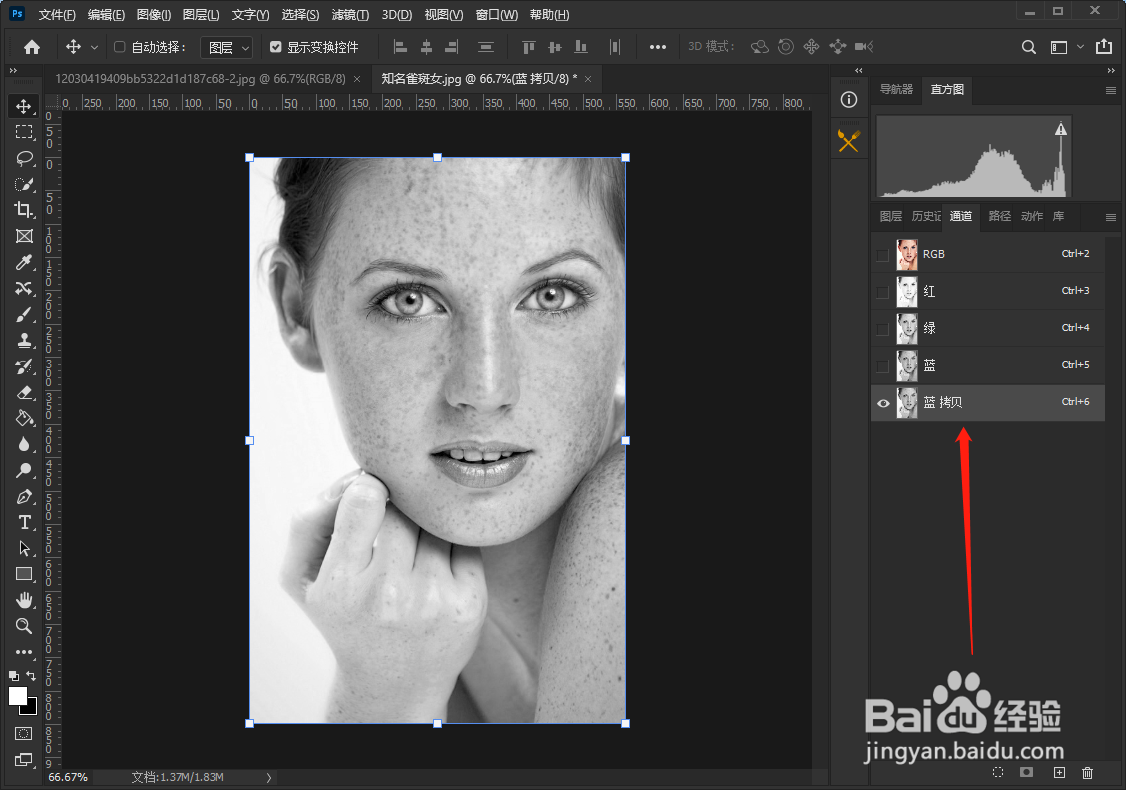
Task: Select the Hand tool
Action: pos(24,600)
